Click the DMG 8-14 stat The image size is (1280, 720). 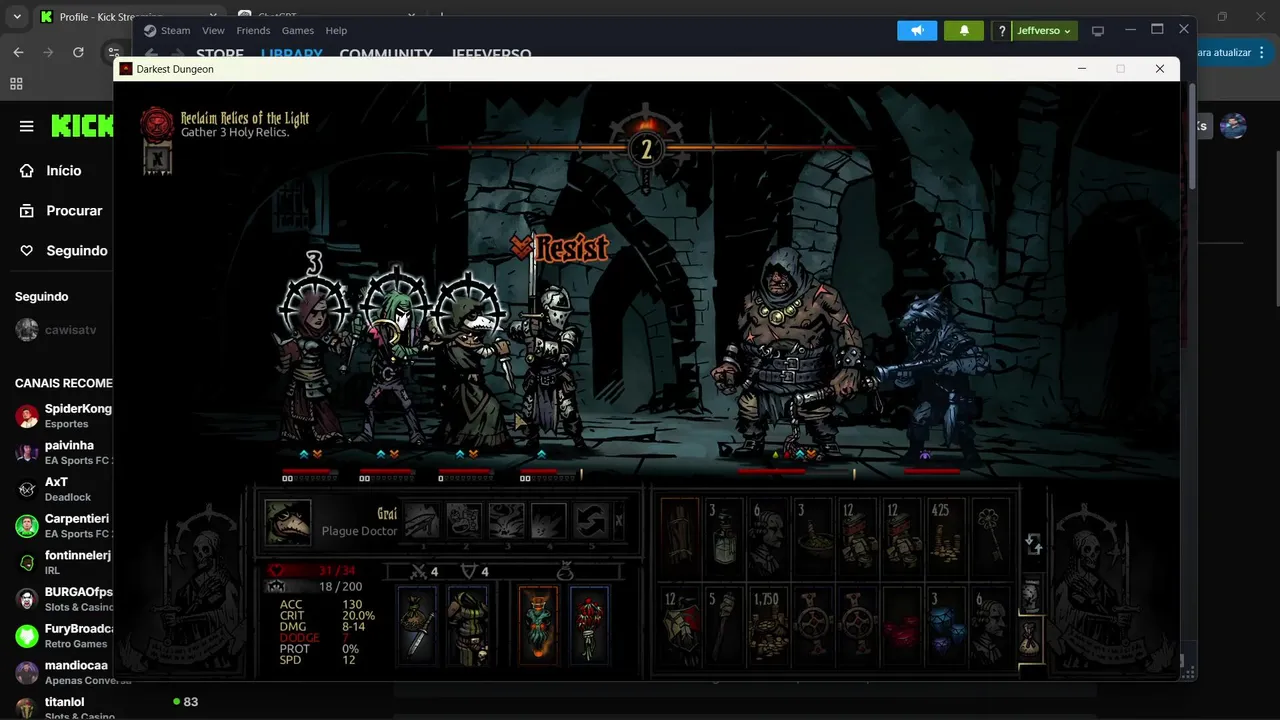322,627
